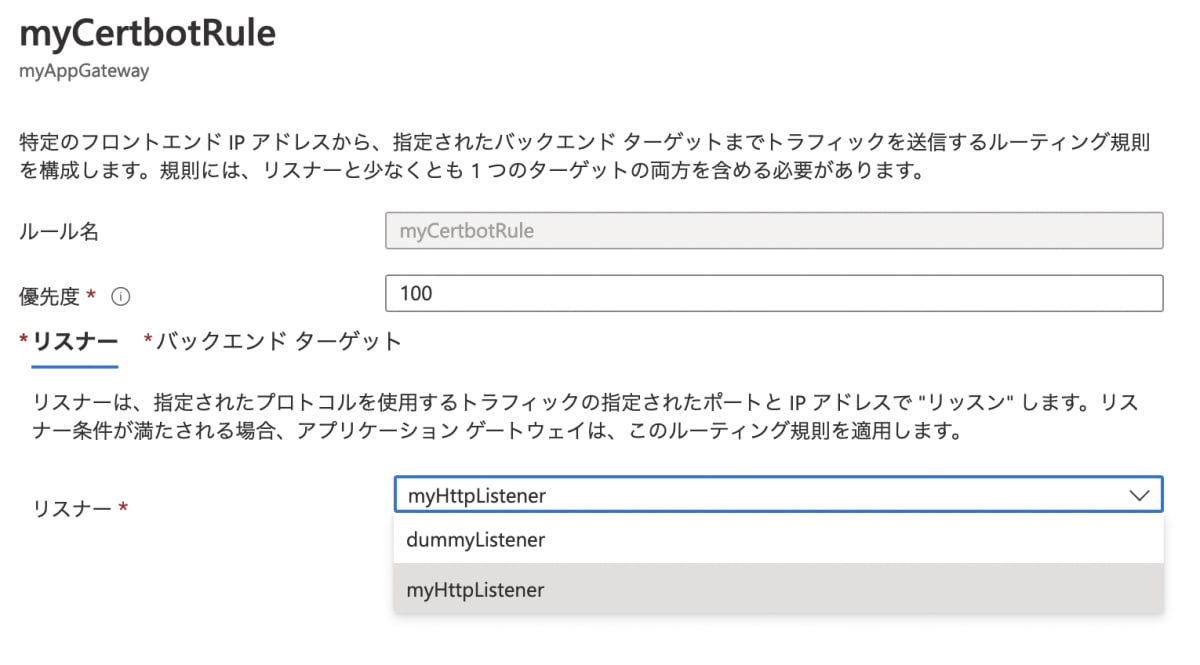Click the リスナー label beside the combo box

click(x=72, y=508)
